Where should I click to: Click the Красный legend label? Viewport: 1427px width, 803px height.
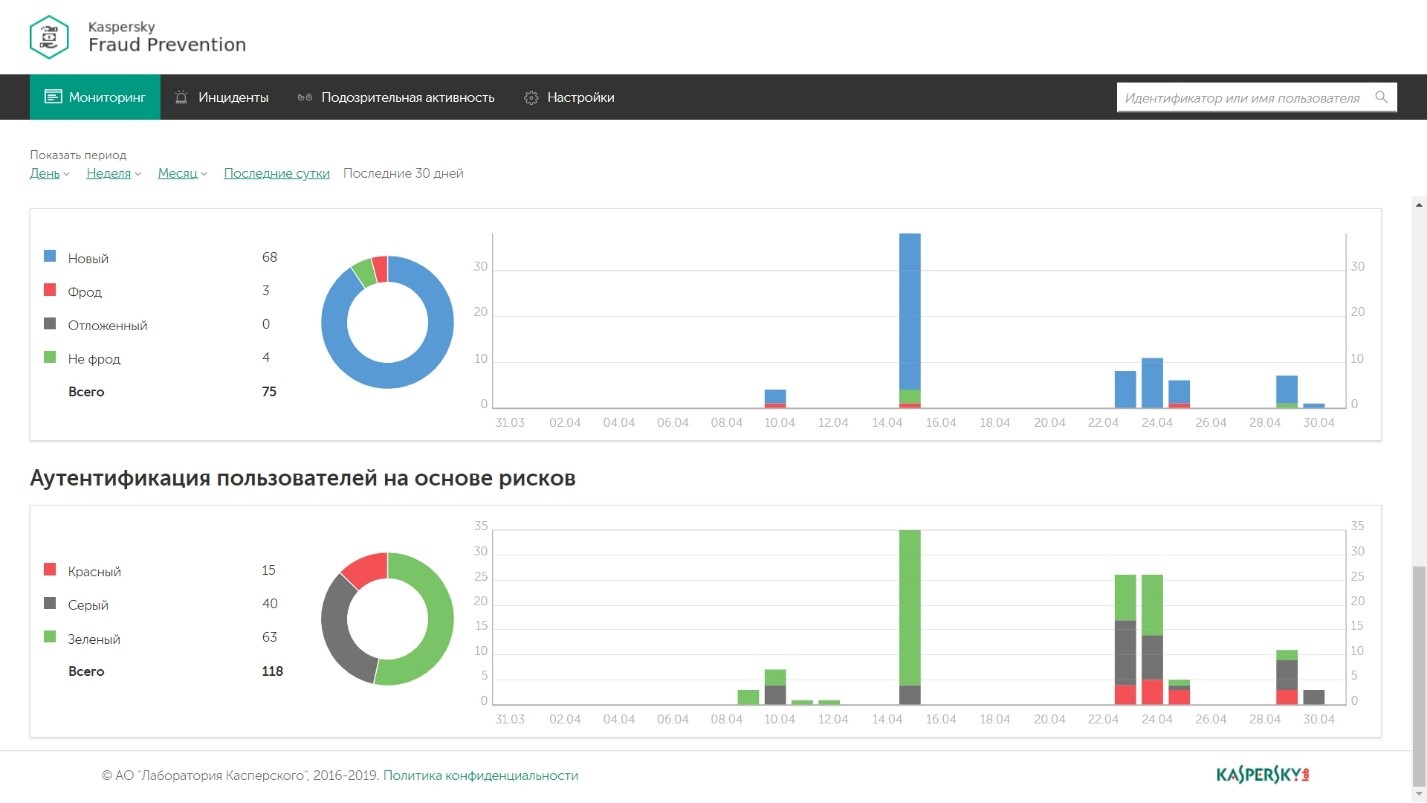click(x=94, y=571)
